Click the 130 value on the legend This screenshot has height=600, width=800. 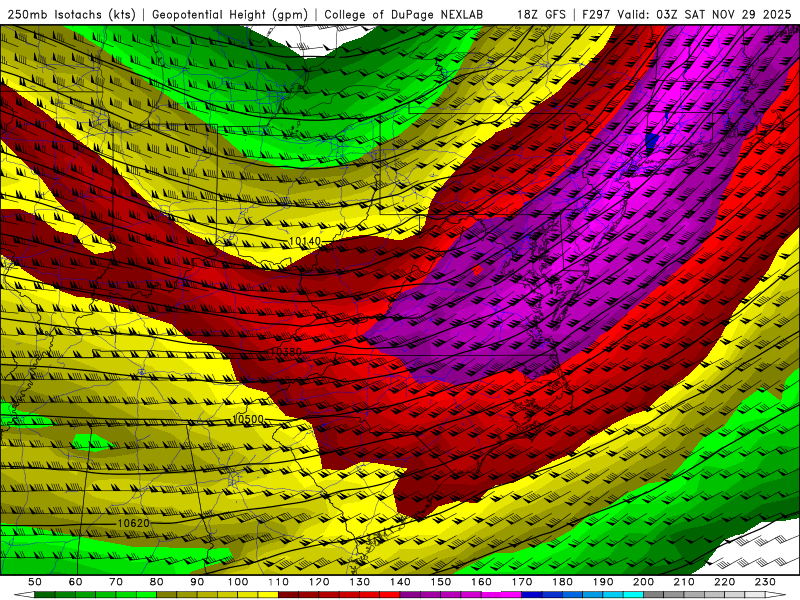click(359, 582)
